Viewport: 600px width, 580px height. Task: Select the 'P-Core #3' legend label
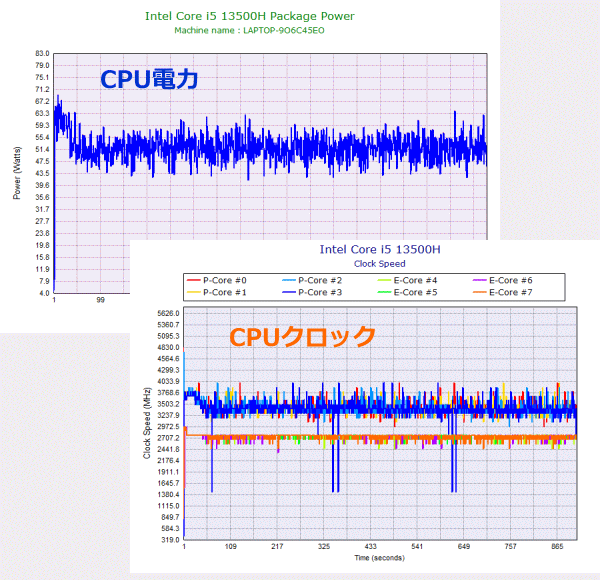[320, 292]
